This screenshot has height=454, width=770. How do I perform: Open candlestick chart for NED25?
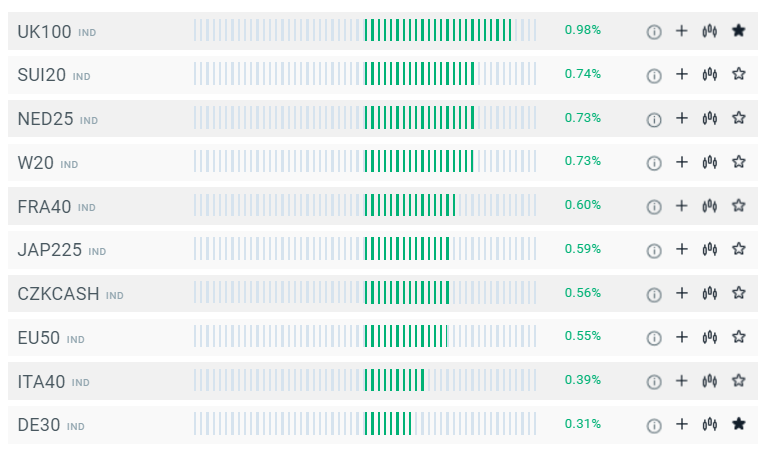pyautogui.click(x=710, y=118)
